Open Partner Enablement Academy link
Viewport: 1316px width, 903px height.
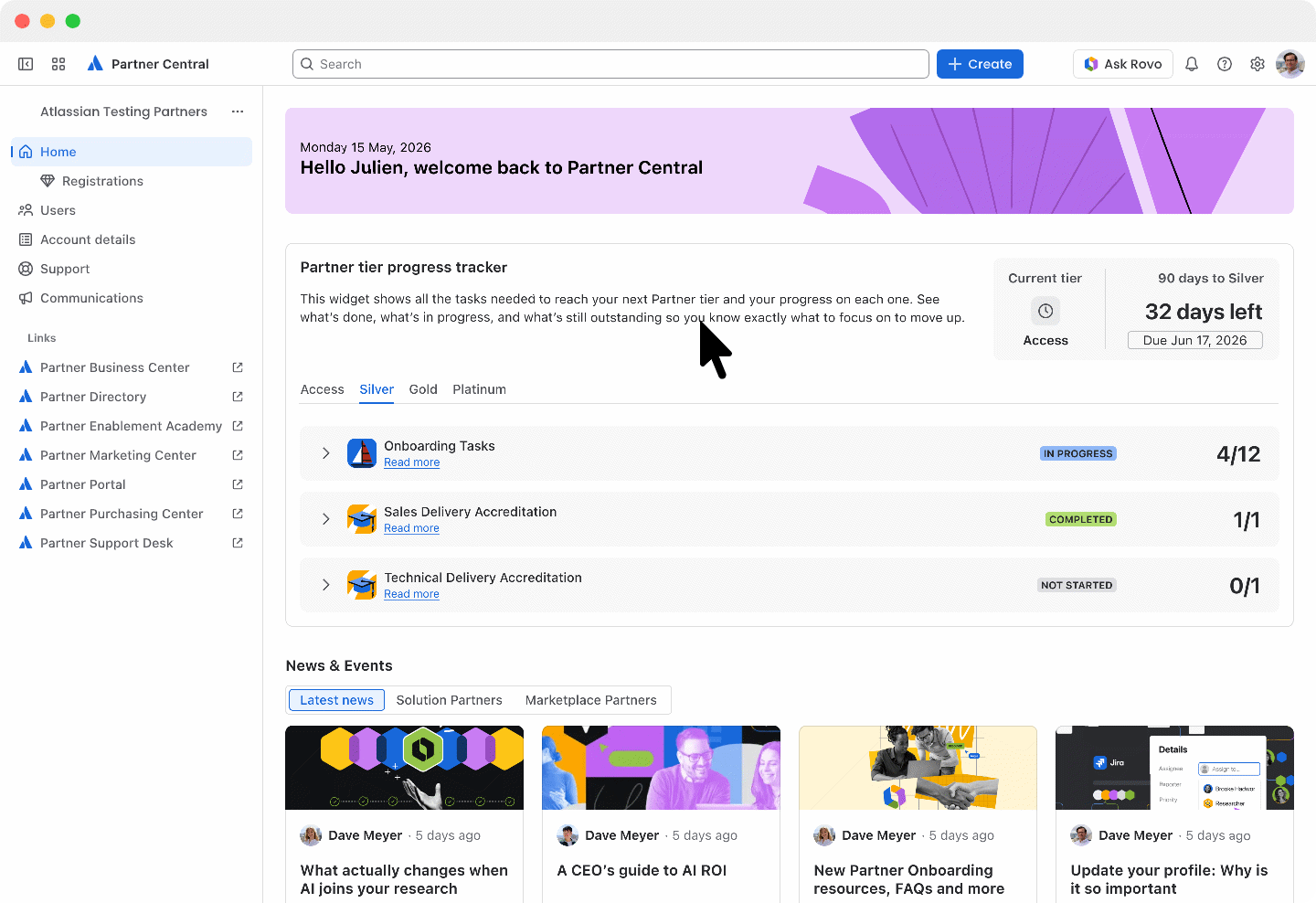132,426
